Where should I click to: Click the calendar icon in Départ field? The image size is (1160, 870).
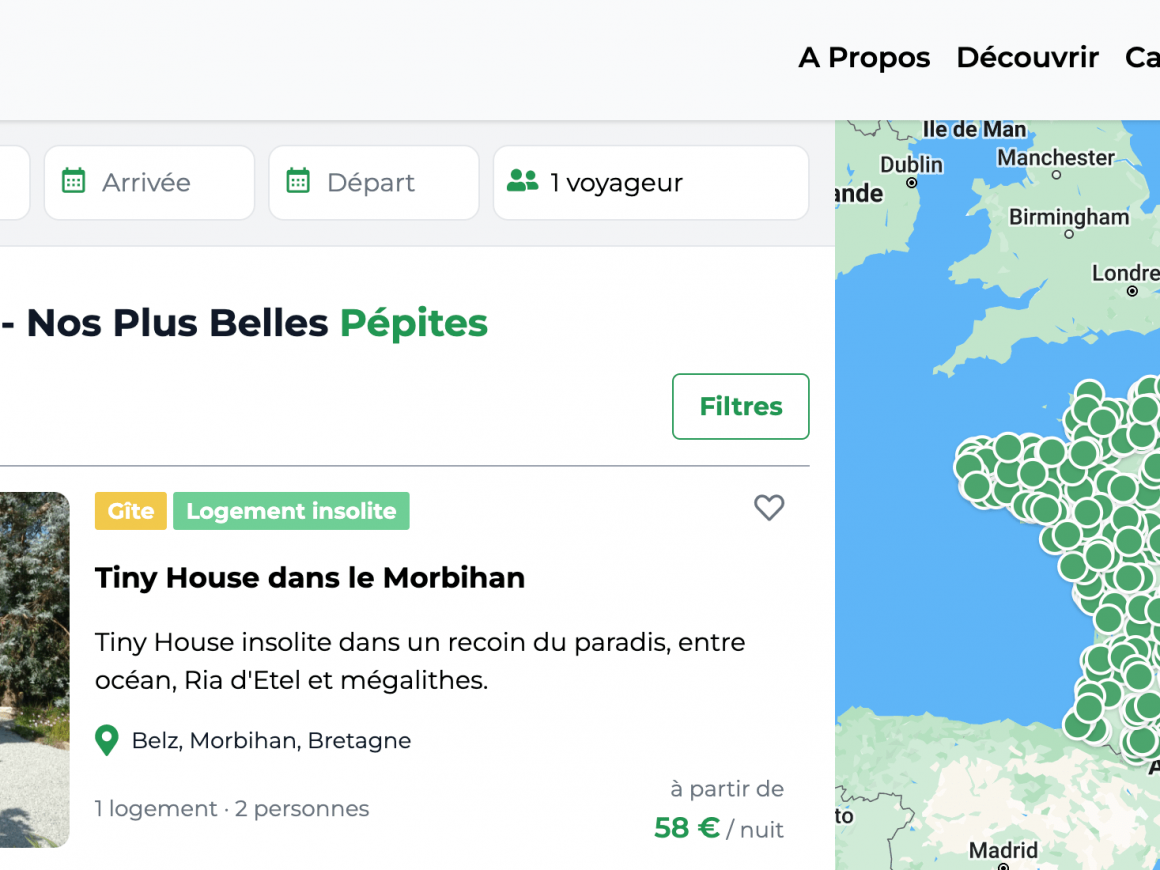[298, 181]
